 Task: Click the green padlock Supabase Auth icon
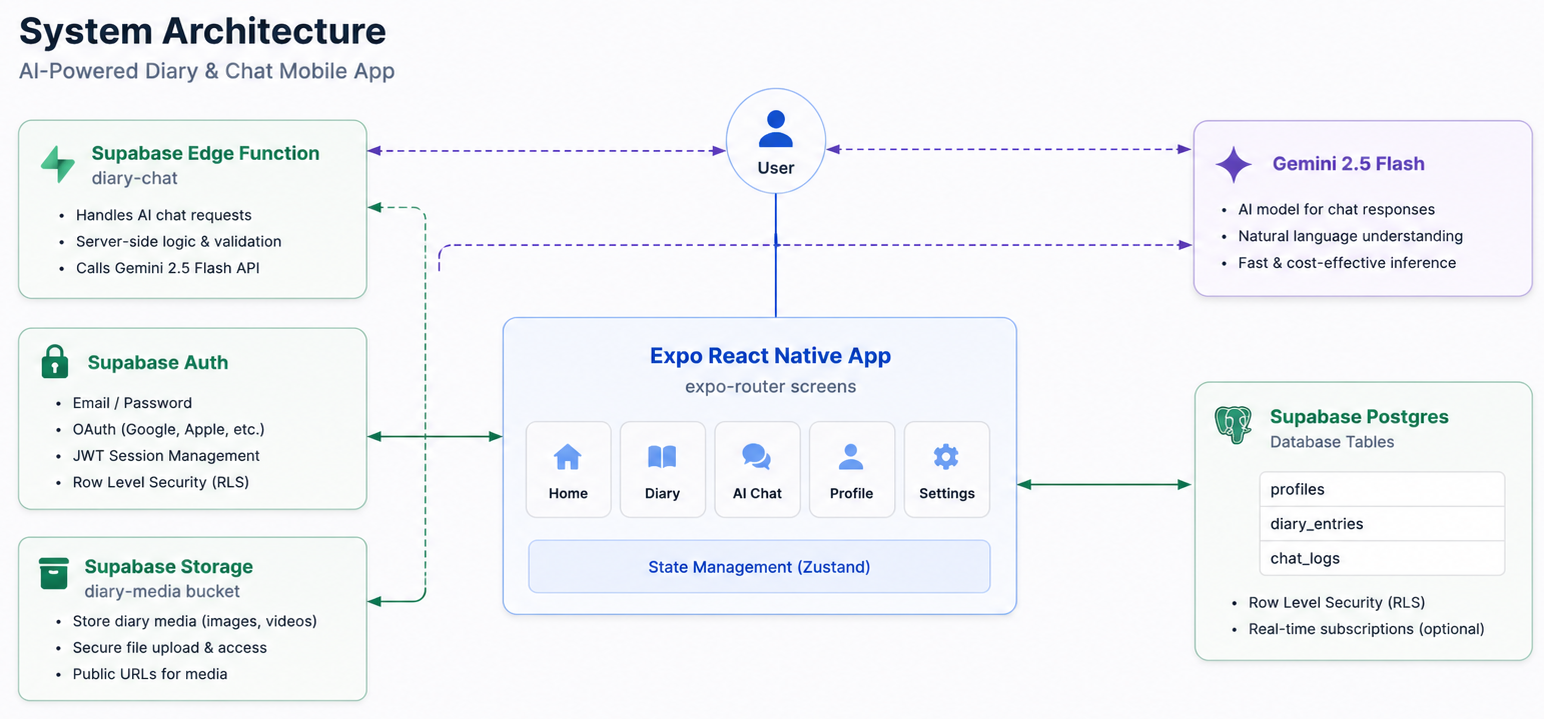coord(54,361)
